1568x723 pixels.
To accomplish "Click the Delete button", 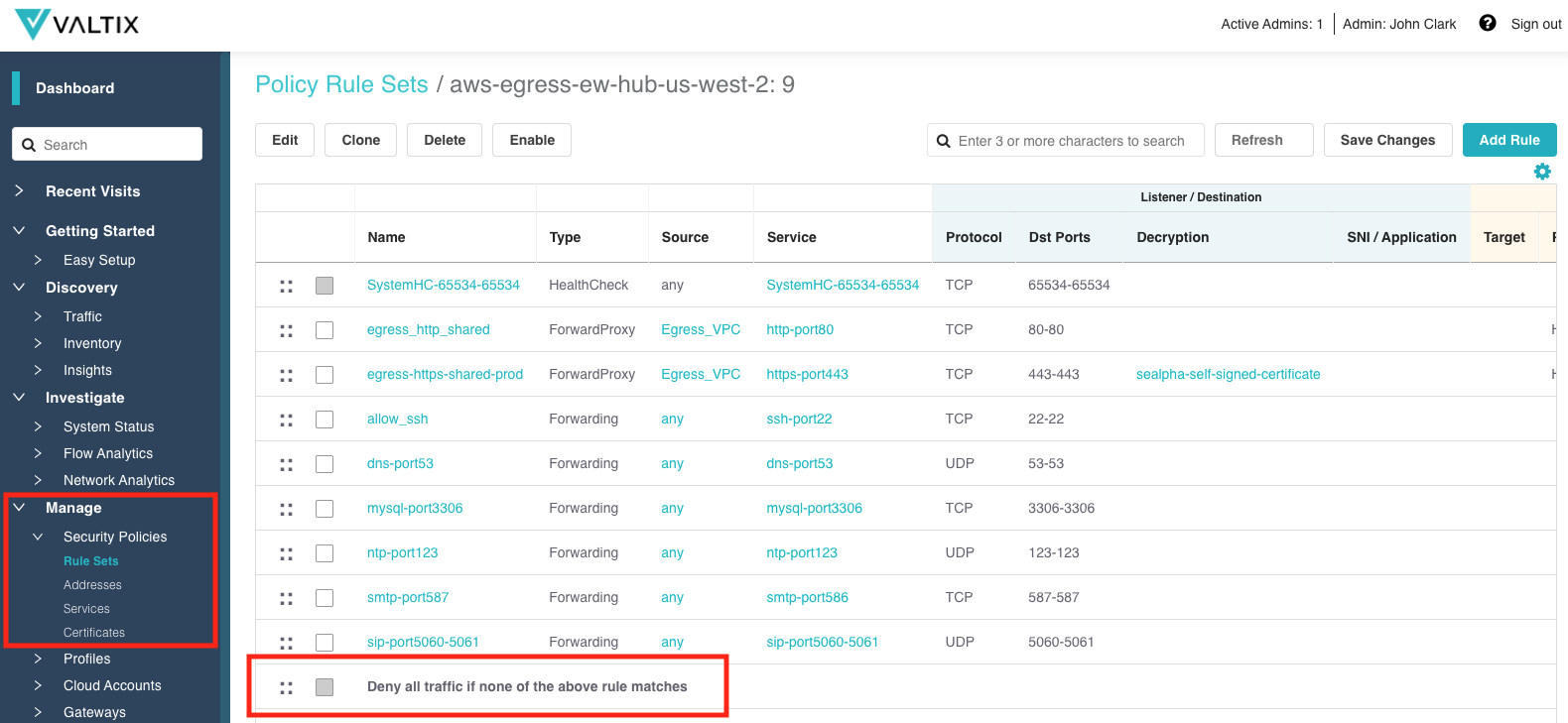I will click(445, 140).
